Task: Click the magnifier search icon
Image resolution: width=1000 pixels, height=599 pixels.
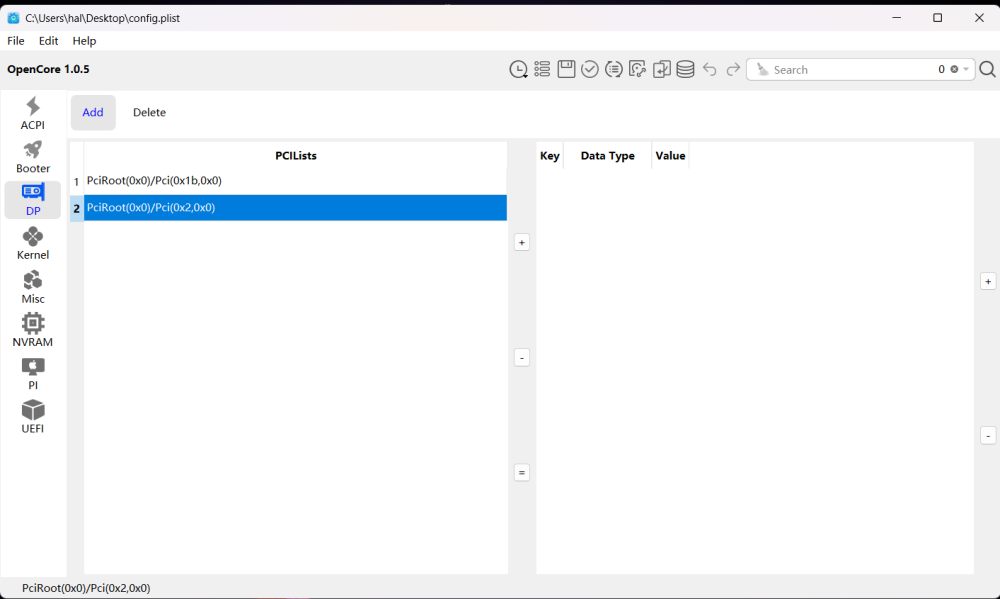Action: [987, 69]
